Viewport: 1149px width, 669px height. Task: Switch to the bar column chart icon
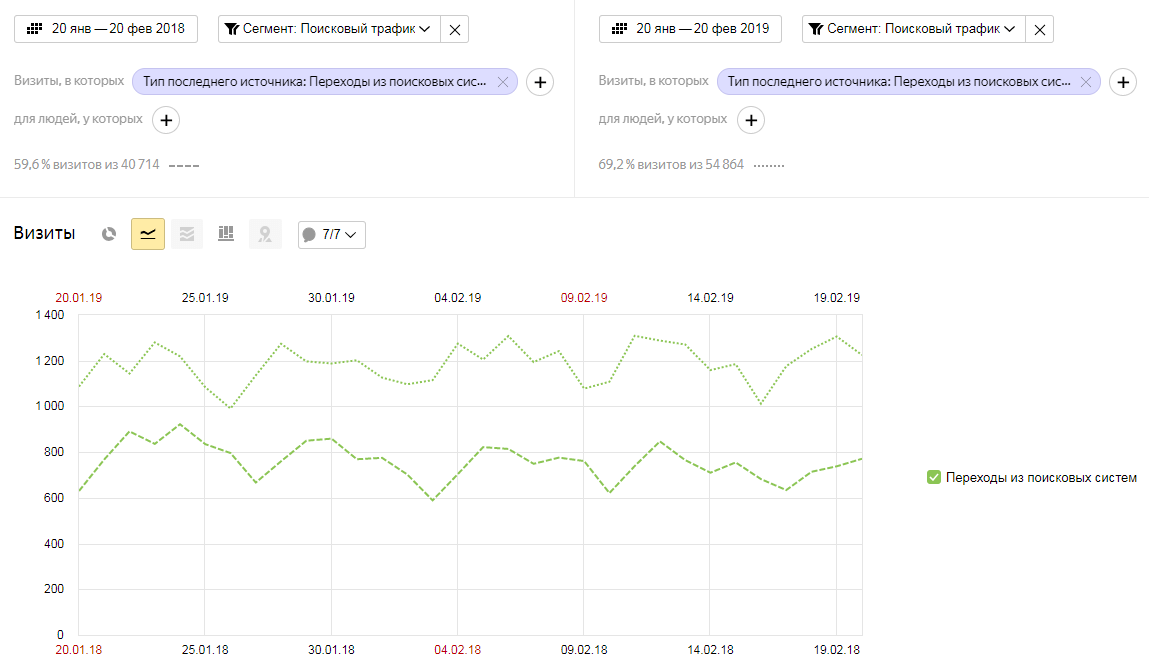(226, 234)
